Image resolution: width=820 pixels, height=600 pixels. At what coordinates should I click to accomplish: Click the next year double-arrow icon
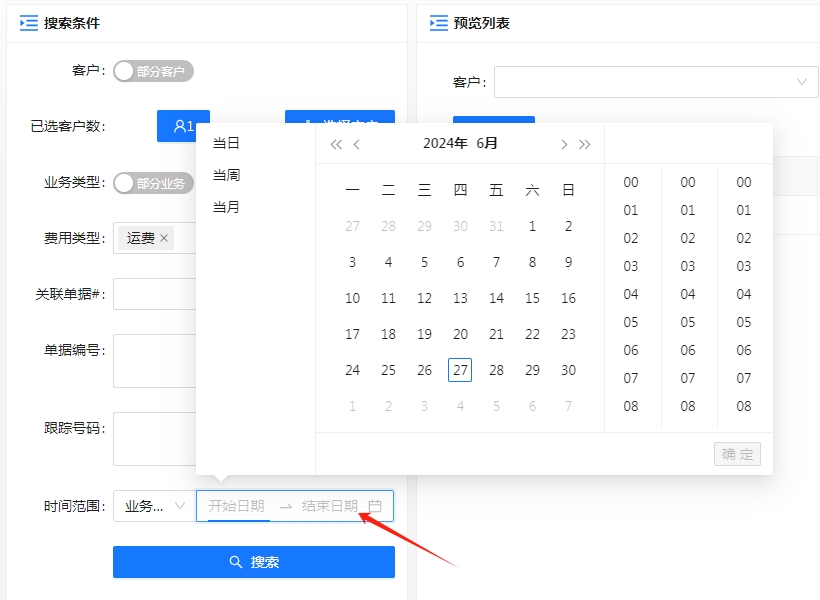pyautogui.click(x=585, y=144)
